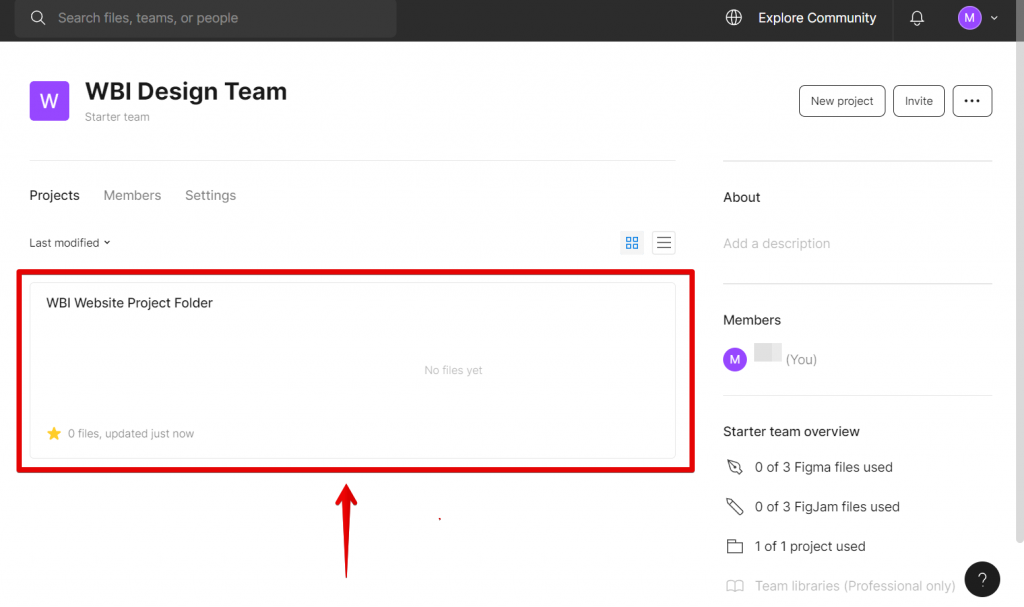Open the Settings tab
The width and height of the screenshot is (1024, 607).
pyautogui.click(x=210, y=195)
